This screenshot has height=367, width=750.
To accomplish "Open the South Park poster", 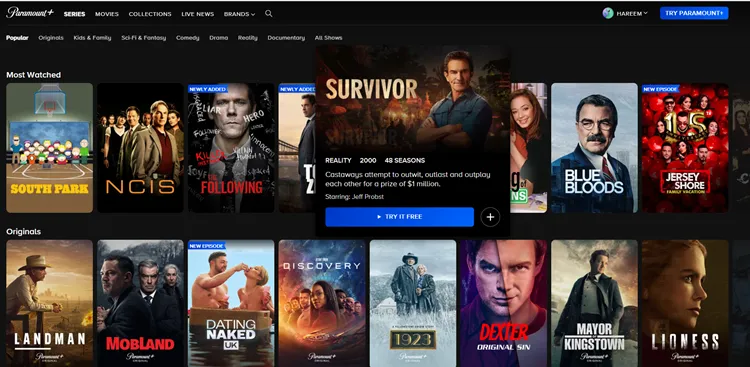I will click(x=49, y=148).
